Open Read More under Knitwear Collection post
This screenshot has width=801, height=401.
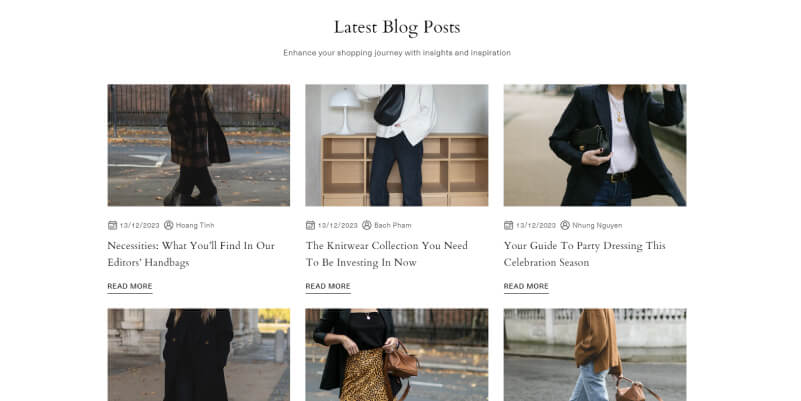pyautogui.click(x=328, y=287)
